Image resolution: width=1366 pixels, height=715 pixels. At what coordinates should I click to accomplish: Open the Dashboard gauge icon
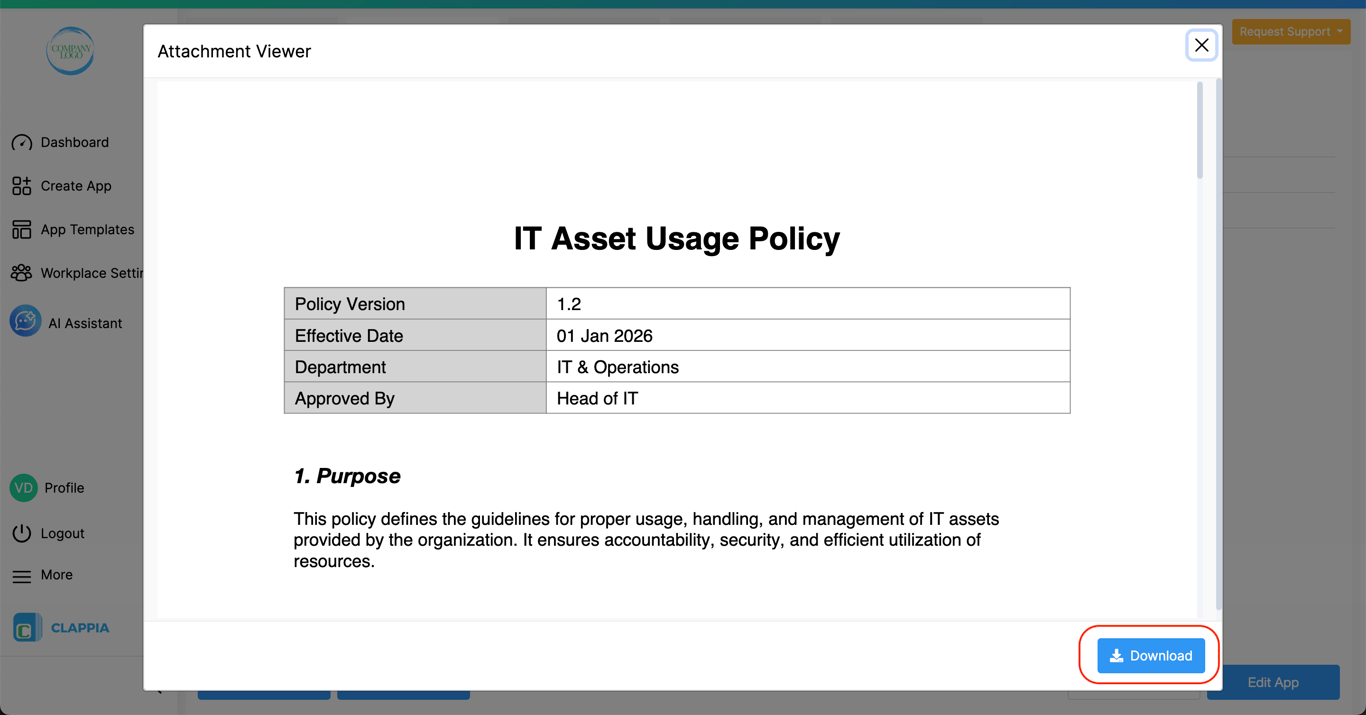point(21,143)
